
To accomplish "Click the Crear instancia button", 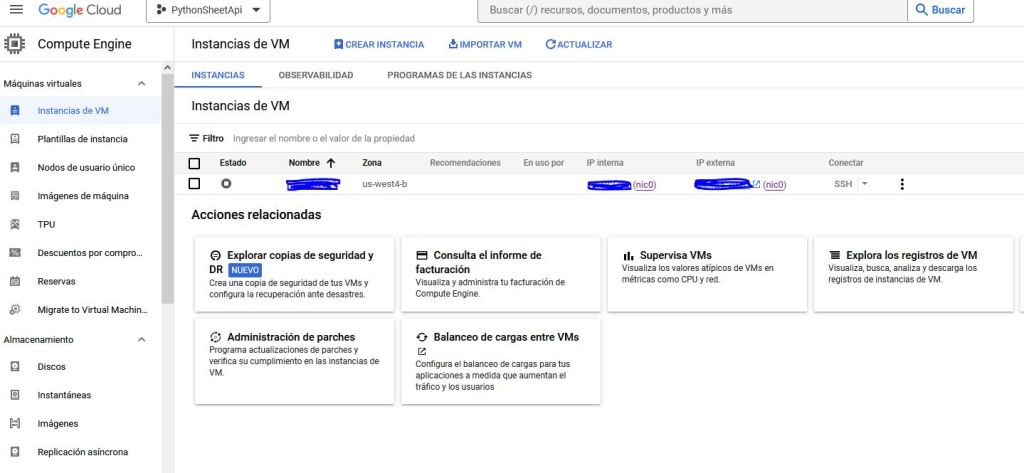I will 379,45.
